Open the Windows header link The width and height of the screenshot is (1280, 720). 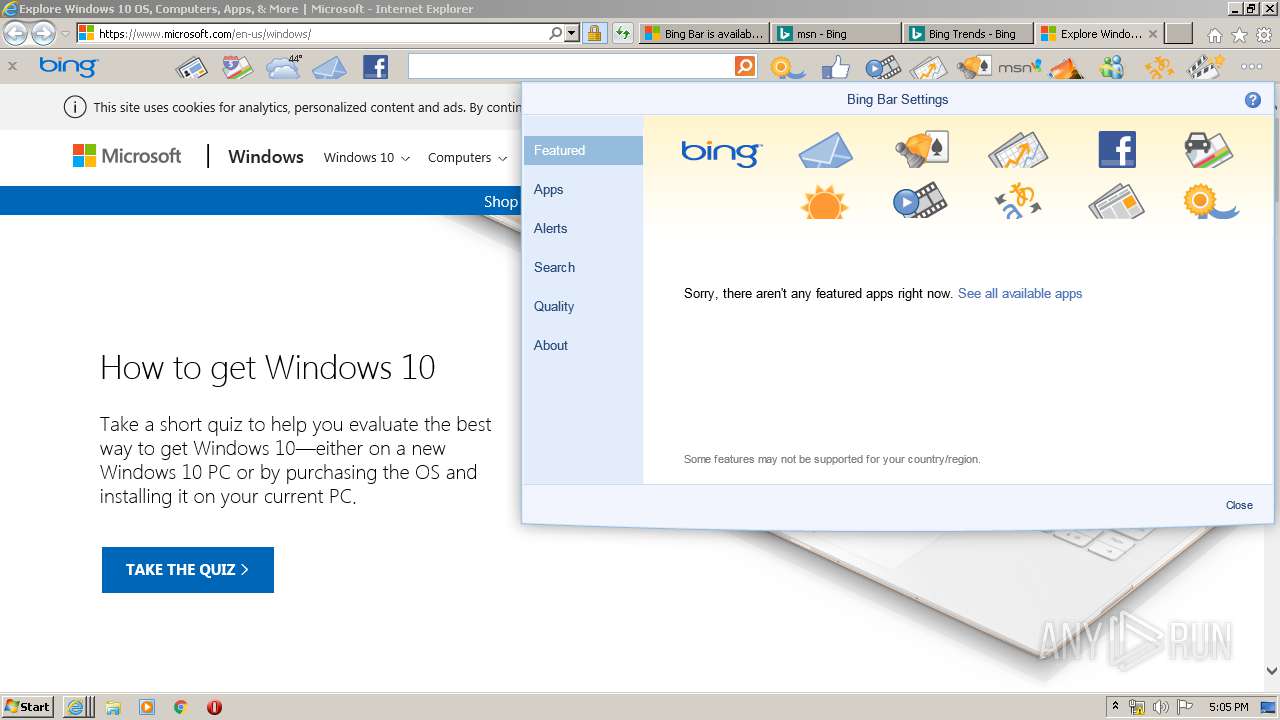[x=266, y=157]
